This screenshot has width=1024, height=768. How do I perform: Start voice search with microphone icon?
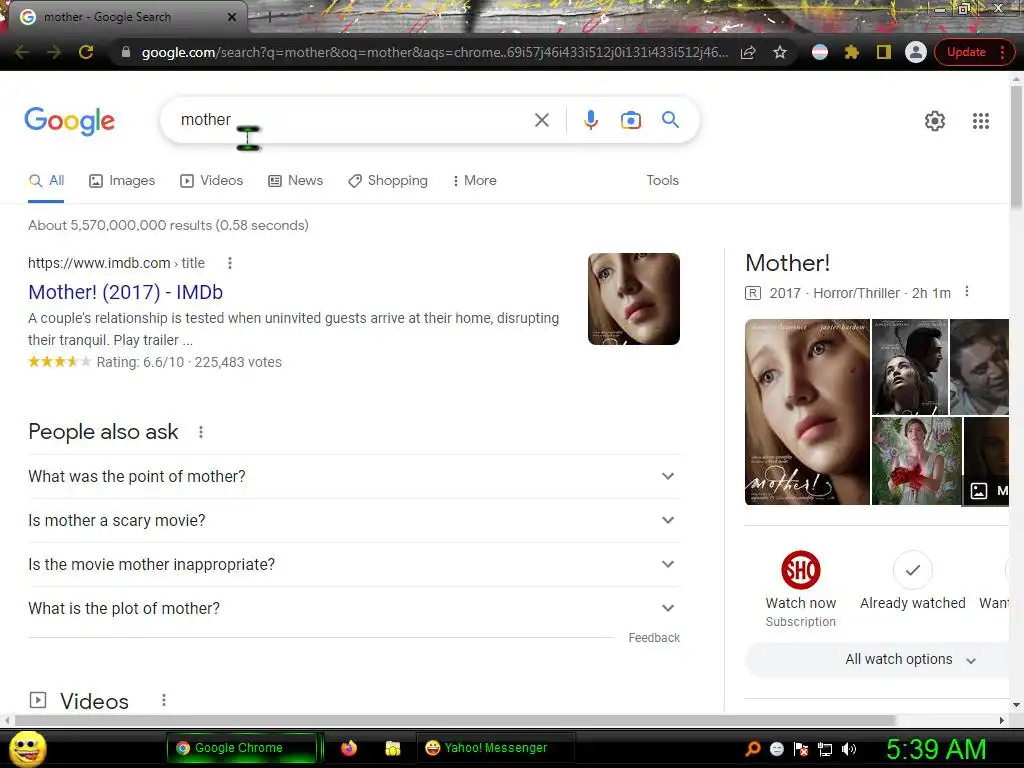click(590, 120)
